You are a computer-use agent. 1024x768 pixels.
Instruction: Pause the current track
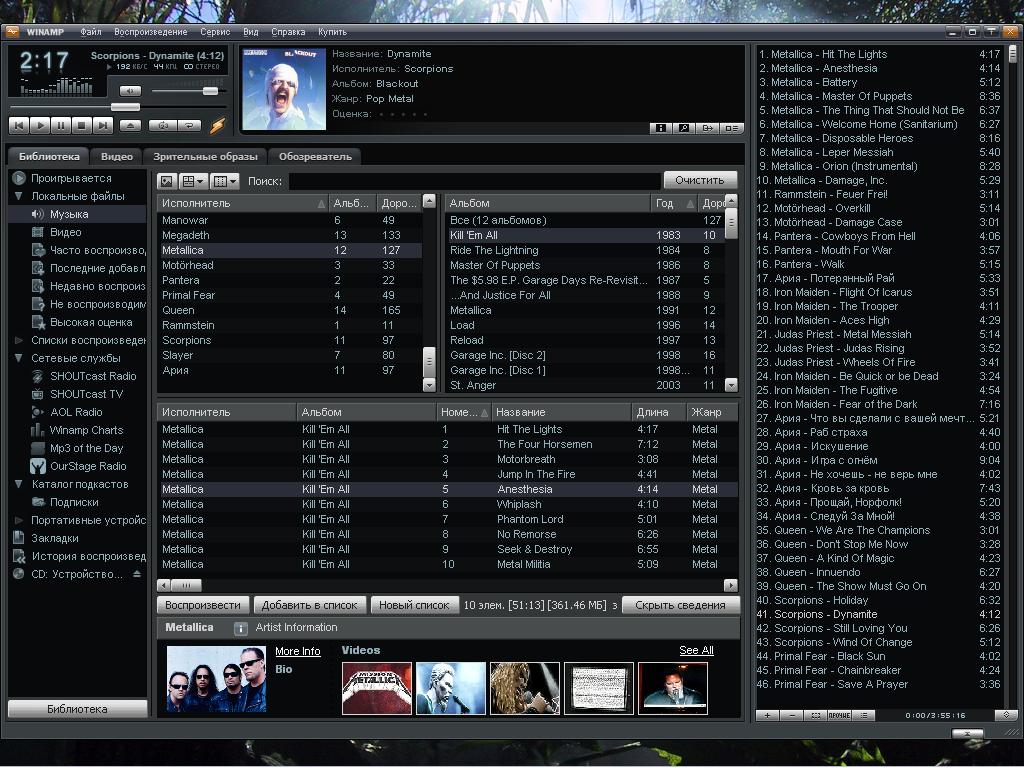pos(61,126)
